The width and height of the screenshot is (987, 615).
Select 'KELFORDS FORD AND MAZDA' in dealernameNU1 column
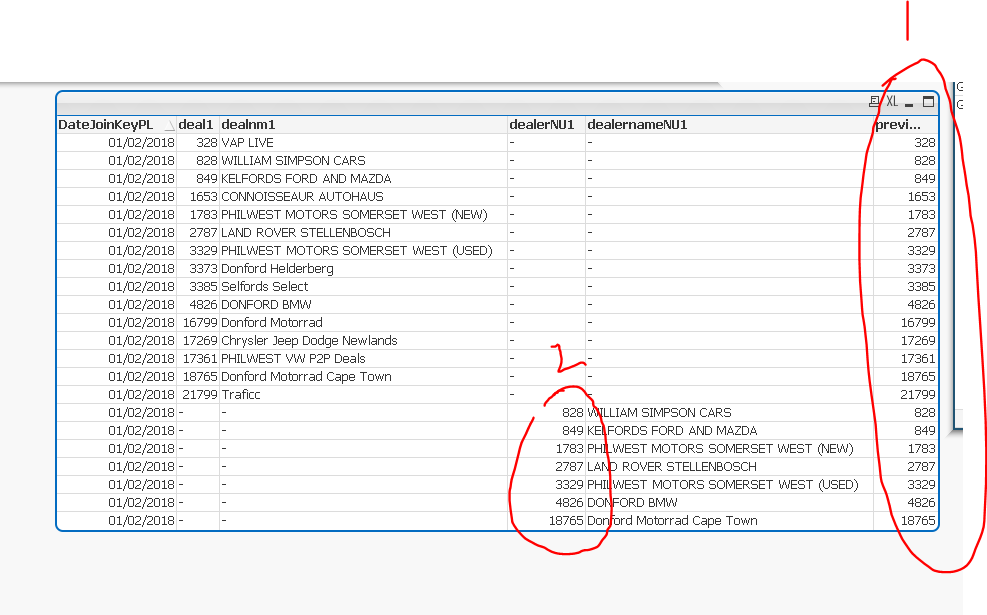tap(672, 431)
